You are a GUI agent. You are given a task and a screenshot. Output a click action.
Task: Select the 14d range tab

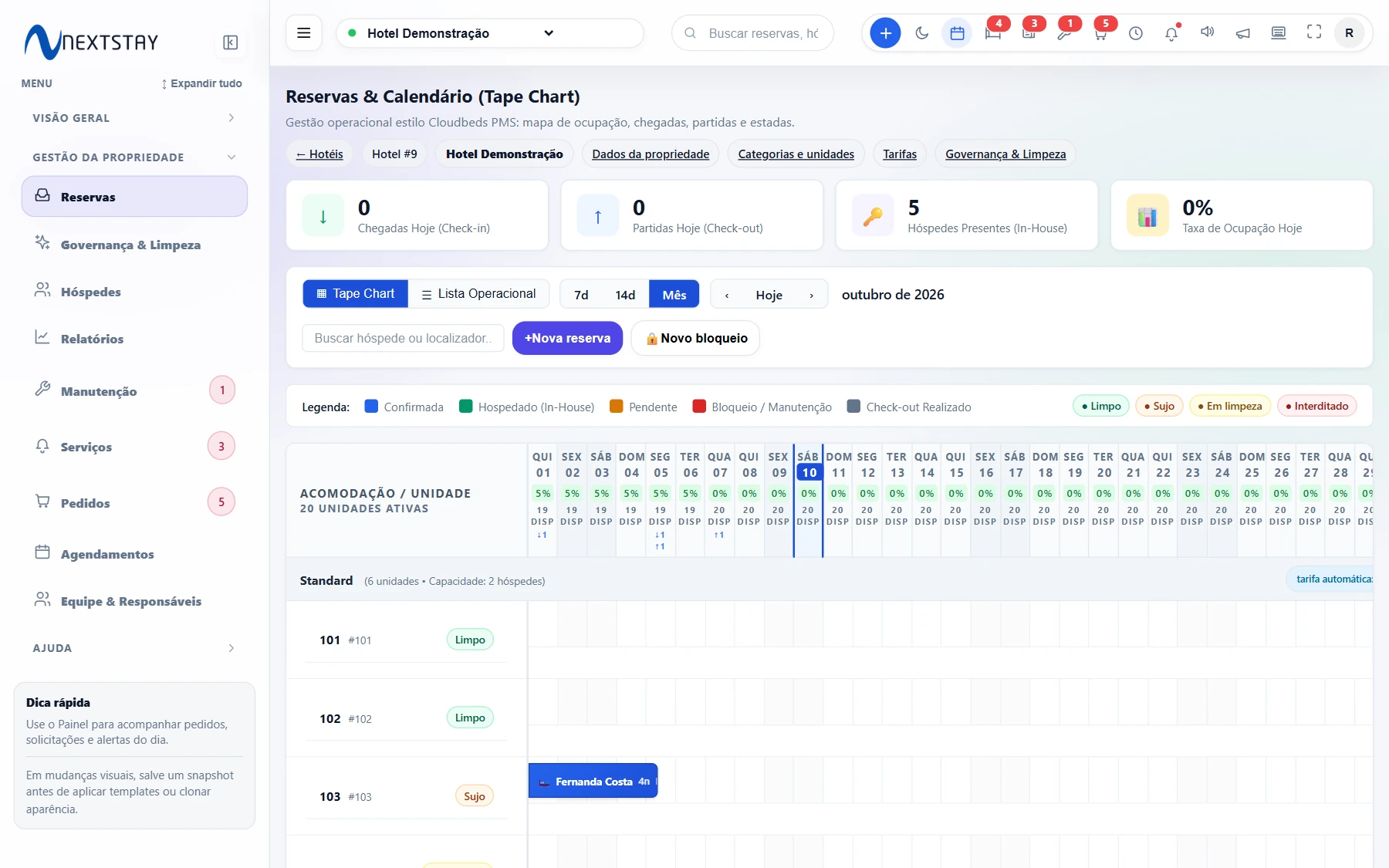625,295
